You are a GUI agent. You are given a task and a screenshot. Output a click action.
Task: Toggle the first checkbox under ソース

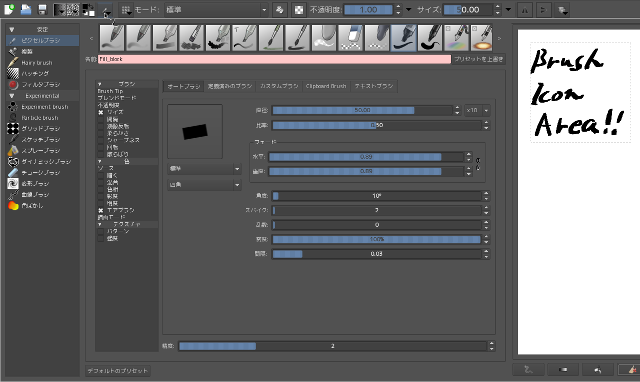tap(101, 175)
